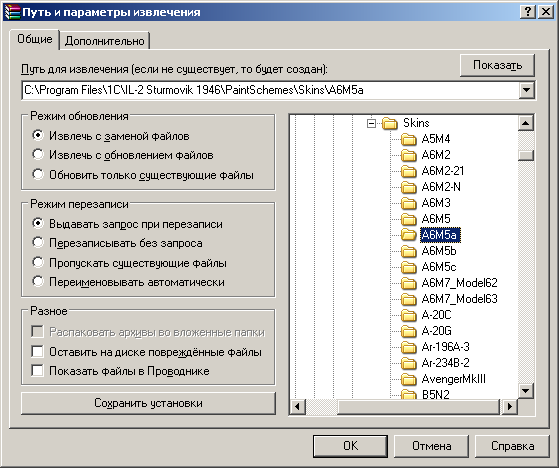Click the A5M4 folder icon
Screen dimensions: 559x468
(x=409, y=139)
